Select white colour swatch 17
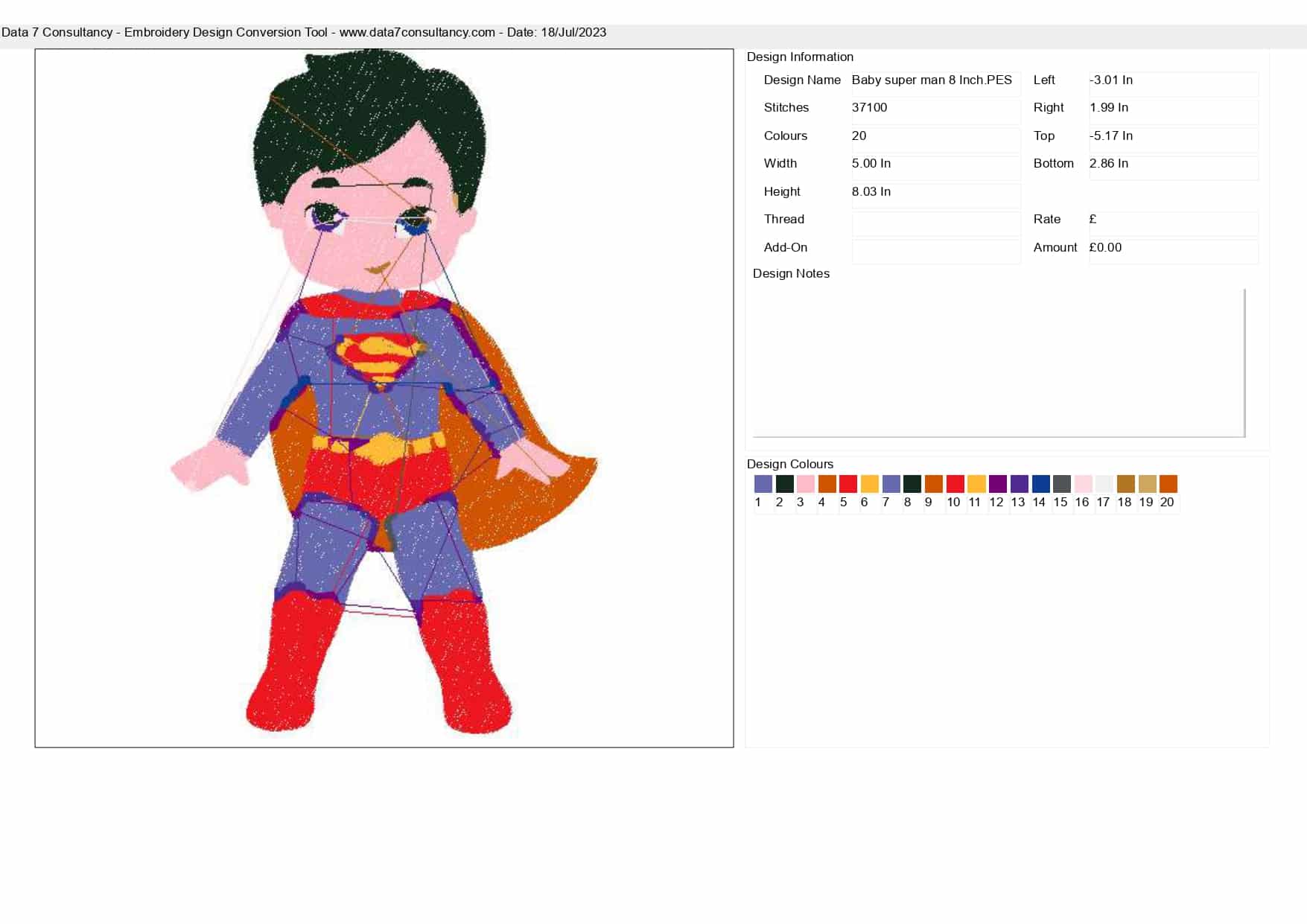The height and width of the screenshot is (924, 1307). (1104, 484)
